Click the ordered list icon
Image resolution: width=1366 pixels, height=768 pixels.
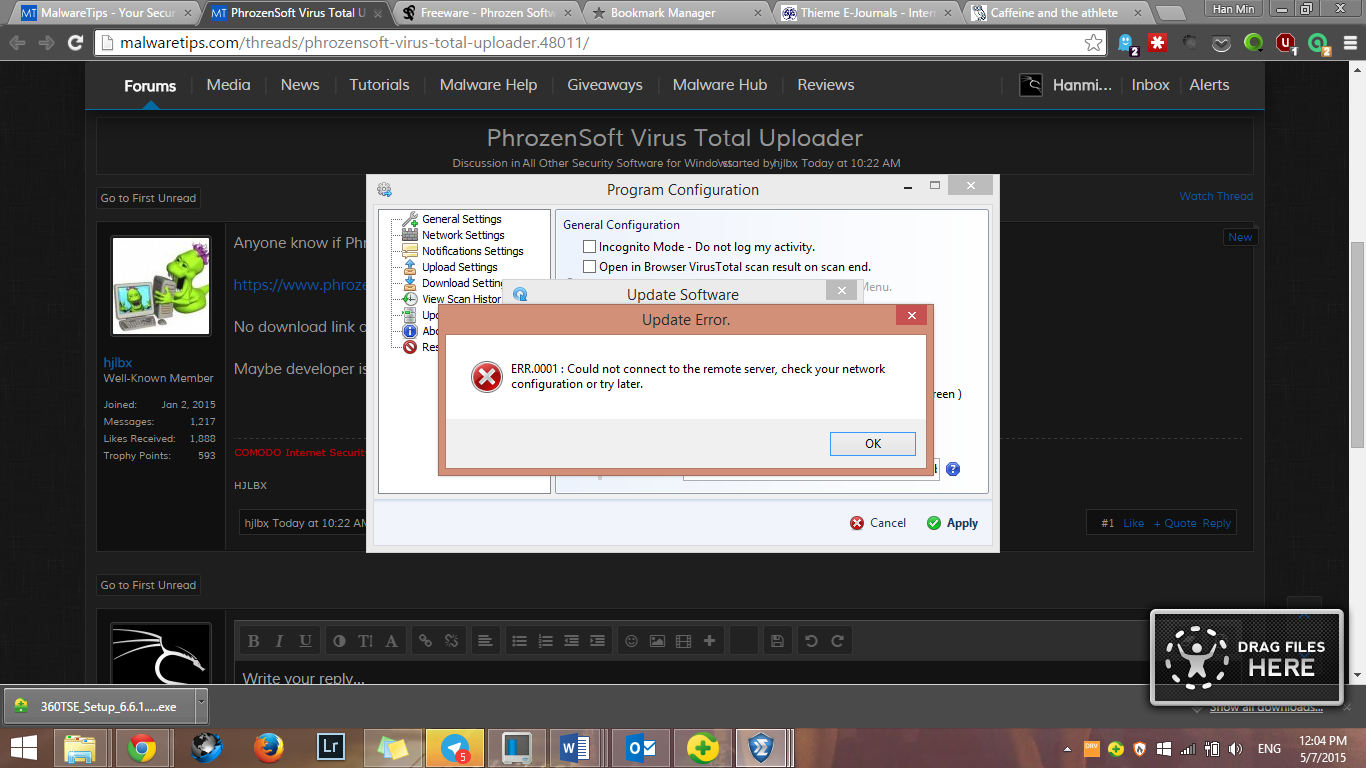pyautogui.click(x=545, y=641)
